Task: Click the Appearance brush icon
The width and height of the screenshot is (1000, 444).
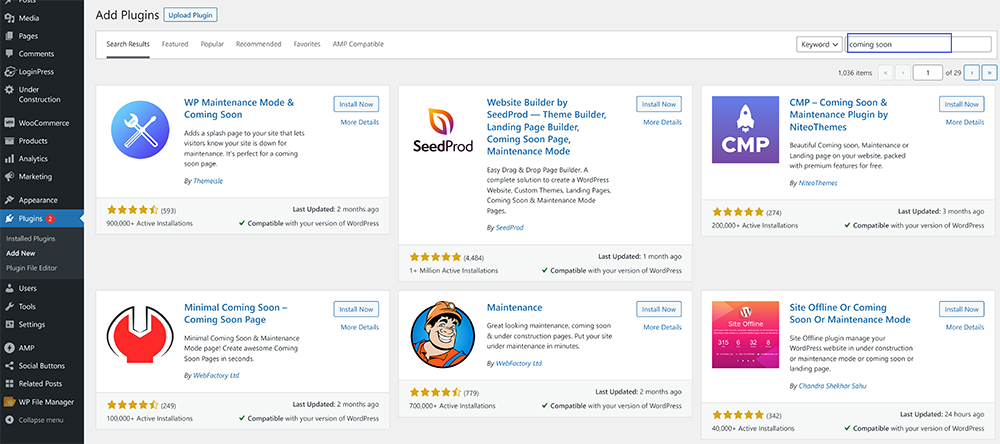Action: [x=9, y=200]
